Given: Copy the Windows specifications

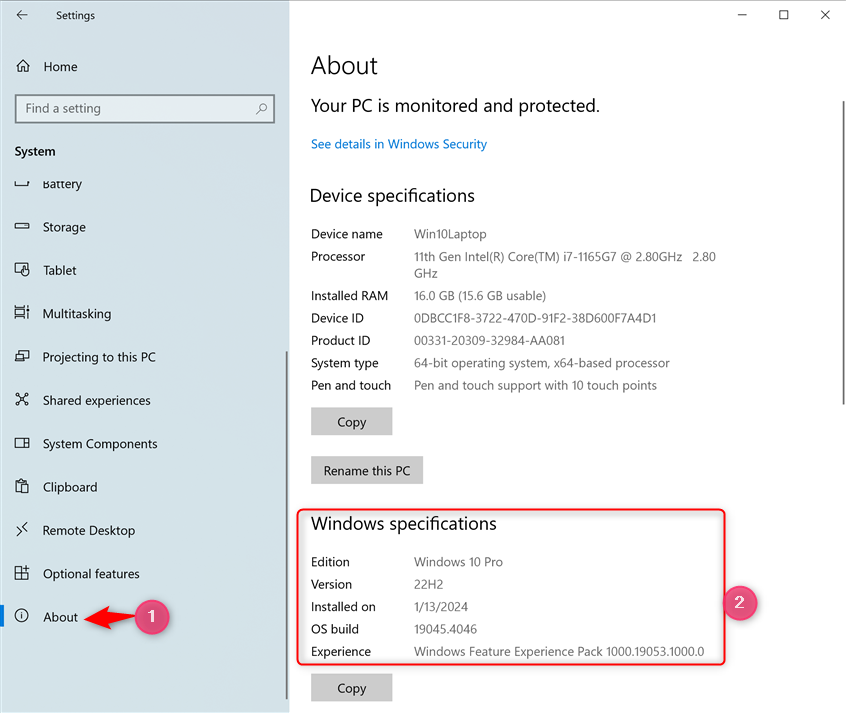Looking at the screenshot, I should tap(351, 688).
